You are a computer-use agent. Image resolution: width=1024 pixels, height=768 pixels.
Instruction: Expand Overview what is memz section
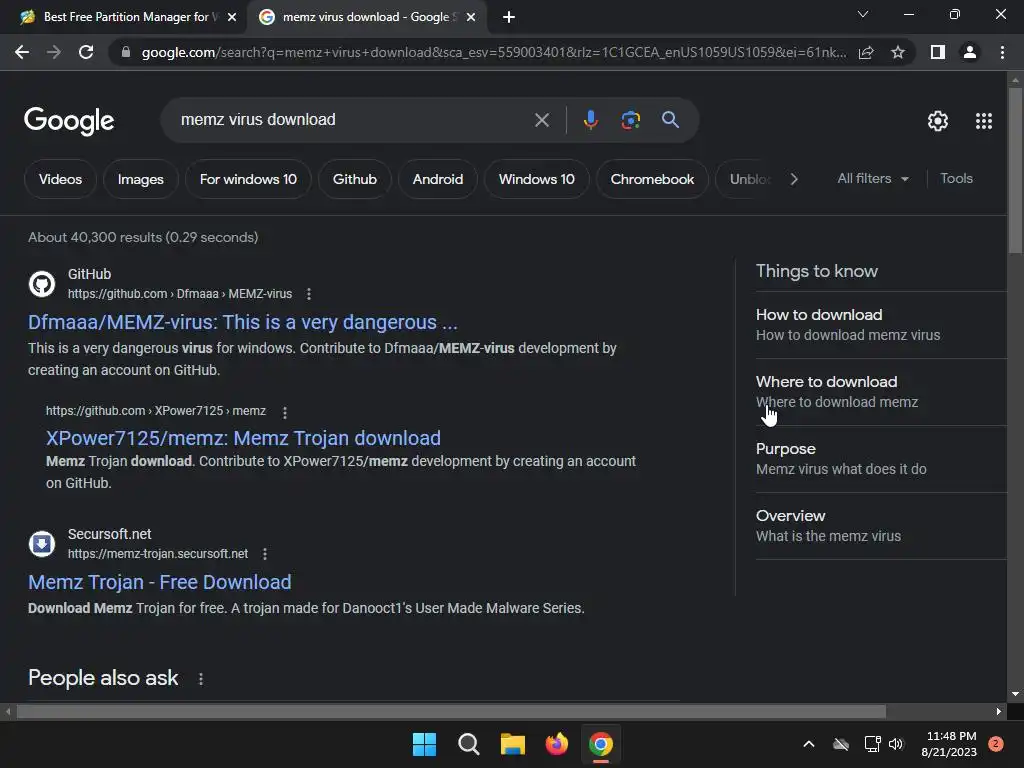click(881, 526)
